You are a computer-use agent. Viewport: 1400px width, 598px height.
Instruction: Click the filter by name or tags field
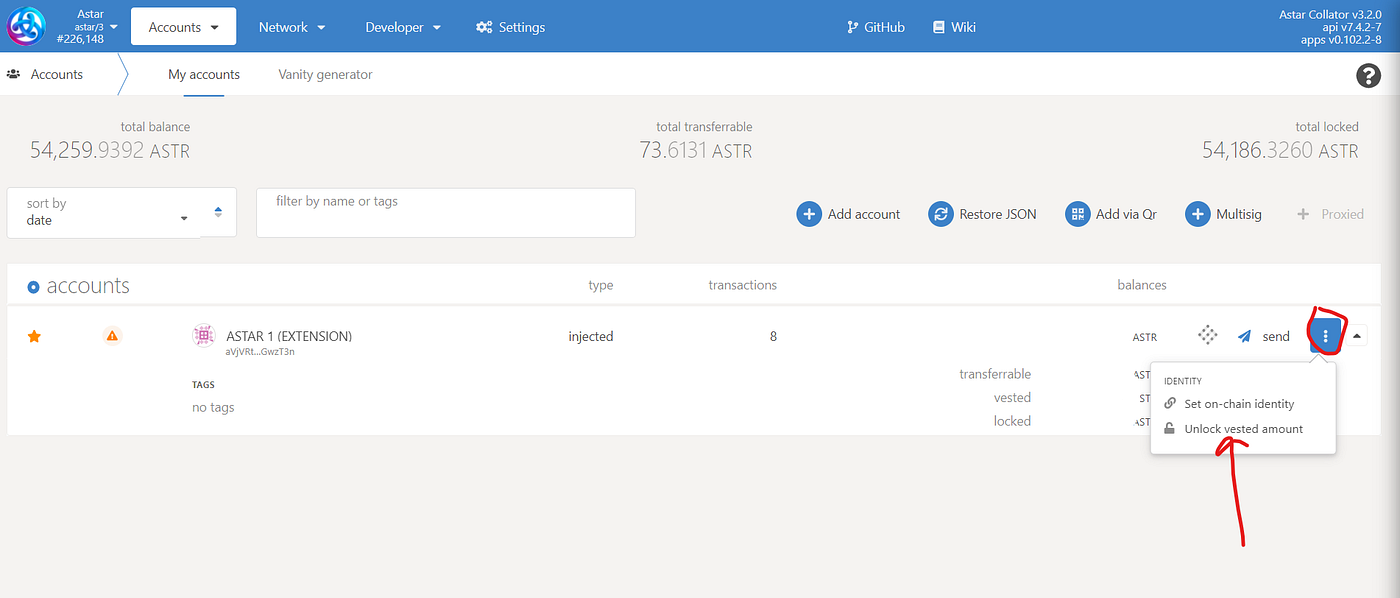point(446,213)
